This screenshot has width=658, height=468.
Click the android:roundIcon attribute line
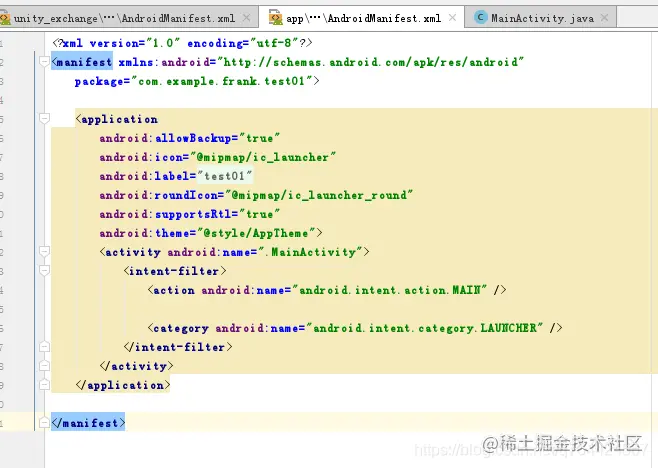point(256,195)
